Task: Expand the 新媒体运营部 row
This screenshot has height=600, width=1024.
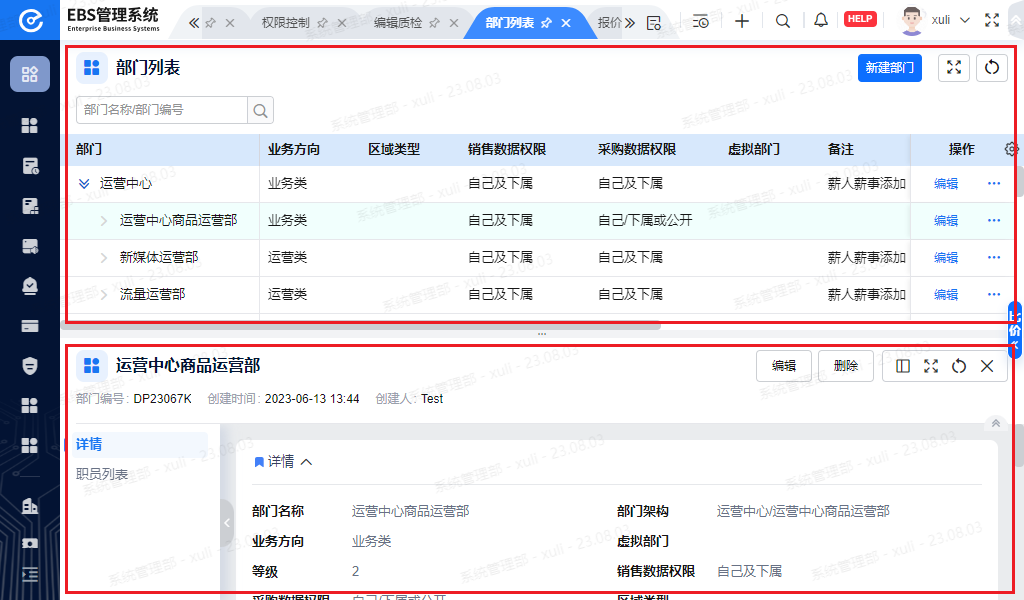Action: (x=104, y=258)
